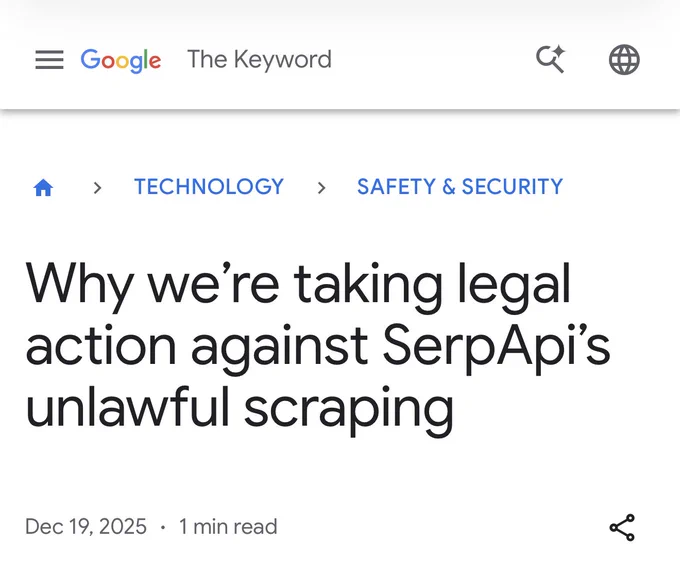Click the sparkle on the search icon

point(559,52)
